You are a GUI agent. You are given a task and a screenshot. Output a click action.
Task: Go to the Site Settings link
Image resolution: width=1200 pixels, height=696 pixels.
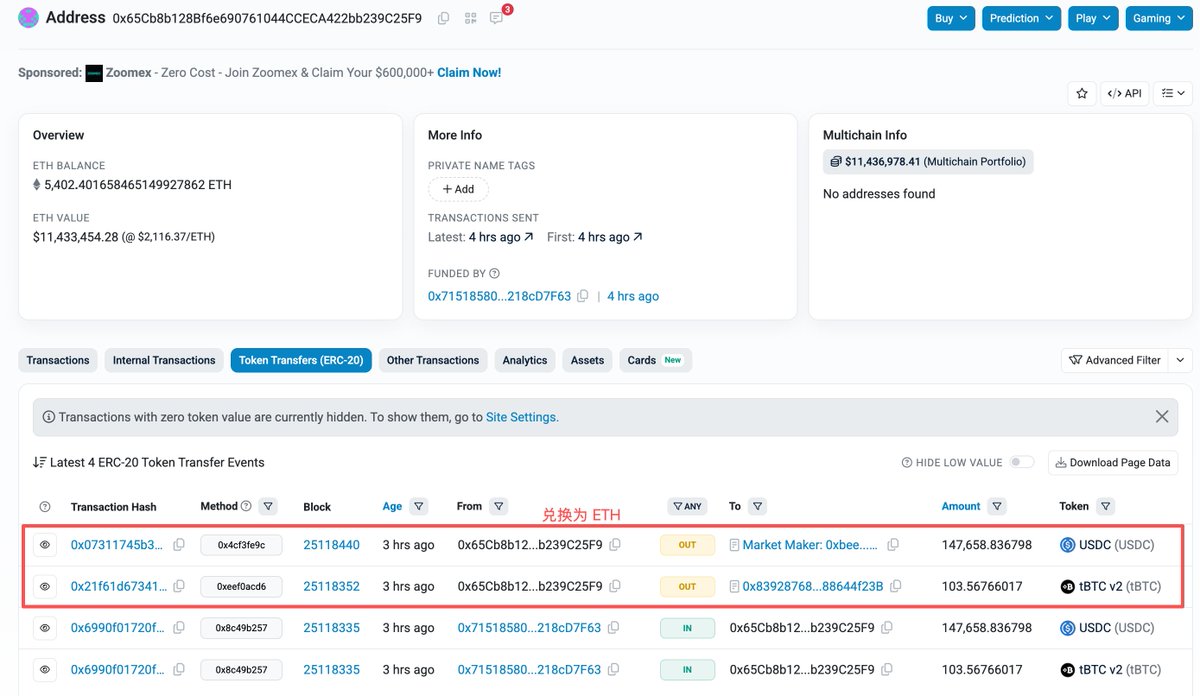tap(521, 417)
